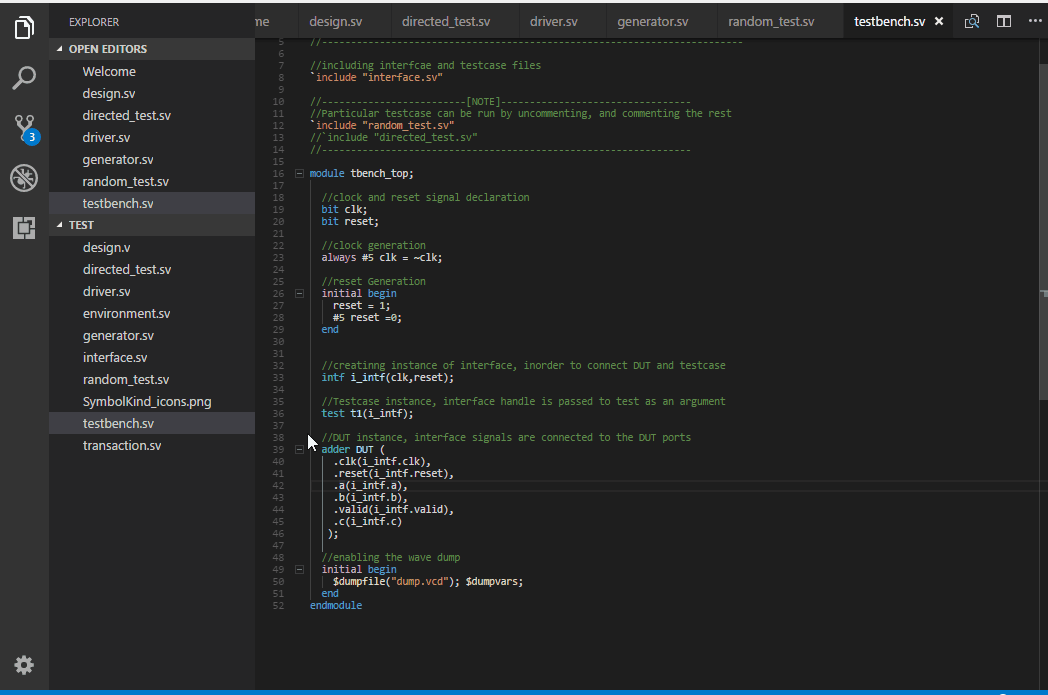Viewport: 1048px width, 695px height.
Task: Click the '#5 reset =0;' line
Action: pyautogui.click(x=368, y=318)
